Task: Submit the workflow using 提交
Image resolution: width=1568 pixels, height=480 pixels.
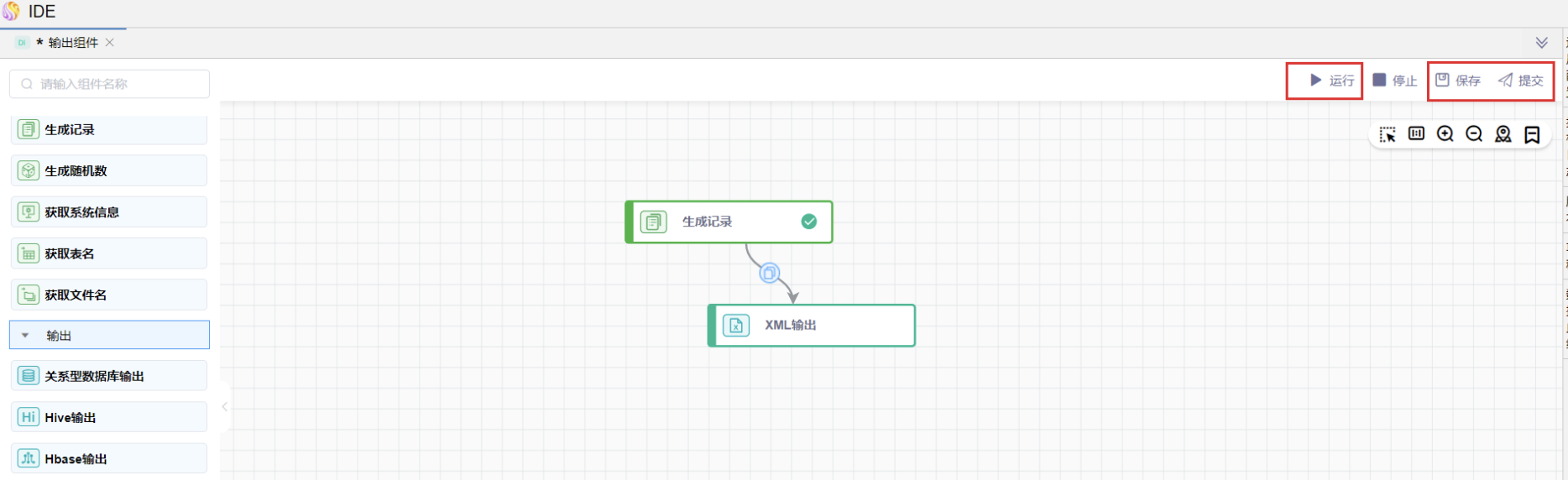Action: [x=1521, y=81]
